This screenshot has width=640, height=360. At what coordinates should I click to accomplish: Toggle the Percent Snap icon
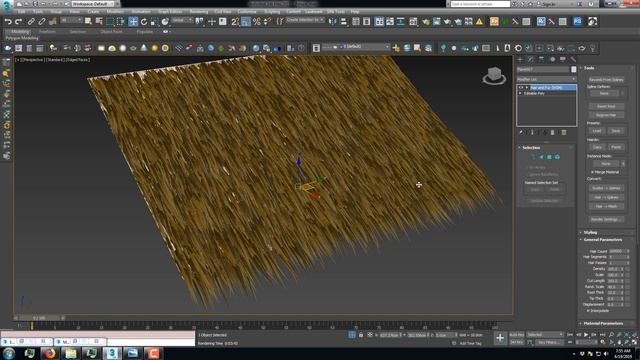coord(257,22)
